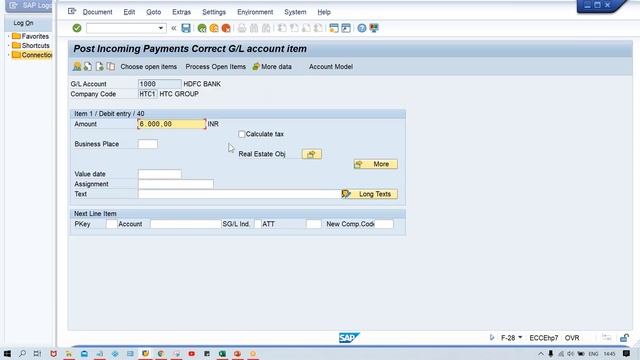Click the Account field in Next Line Item

pos(185,224)
